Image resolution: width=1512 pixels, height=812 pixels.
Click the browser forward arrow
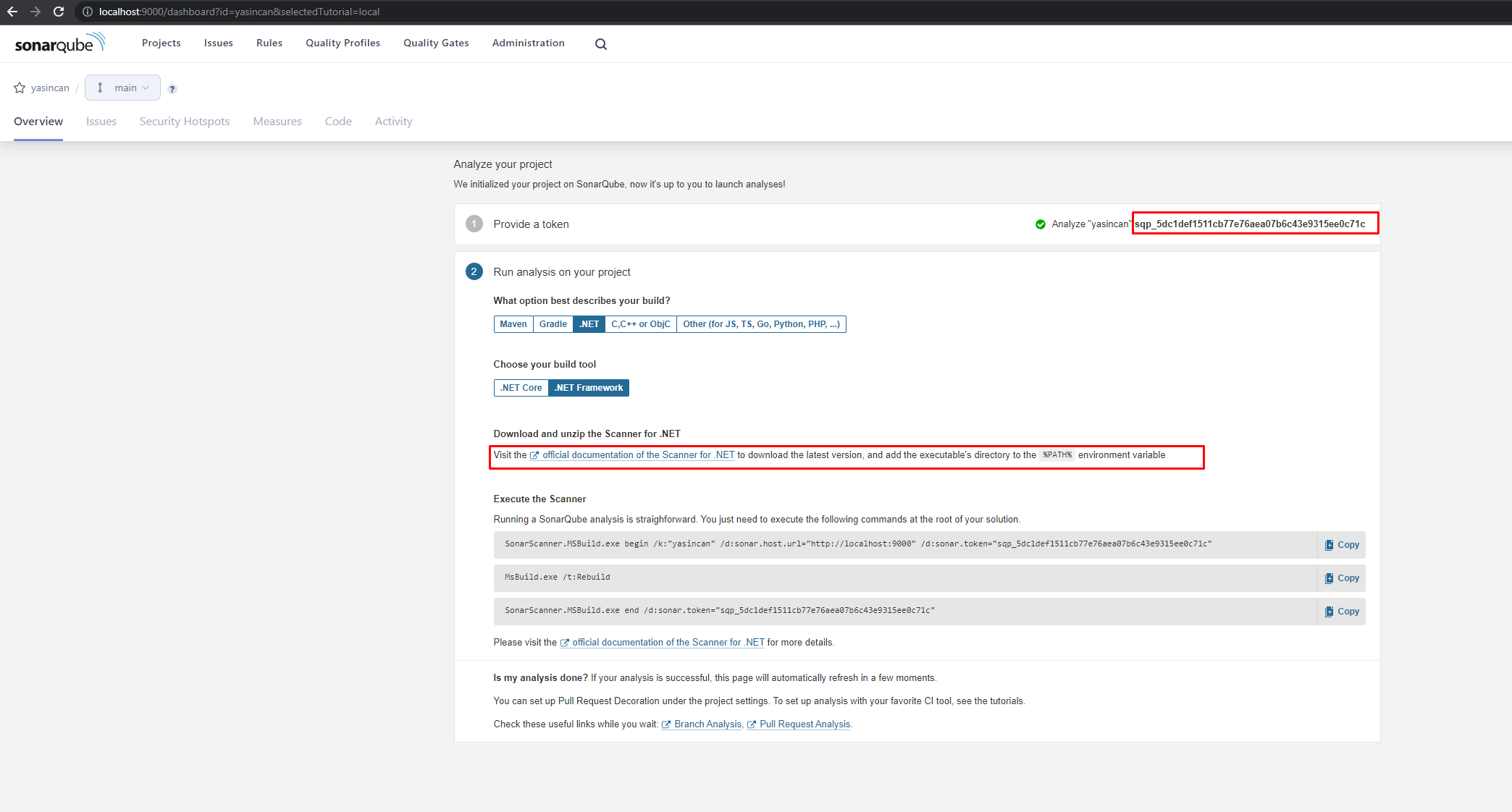(x=35, y=12)
